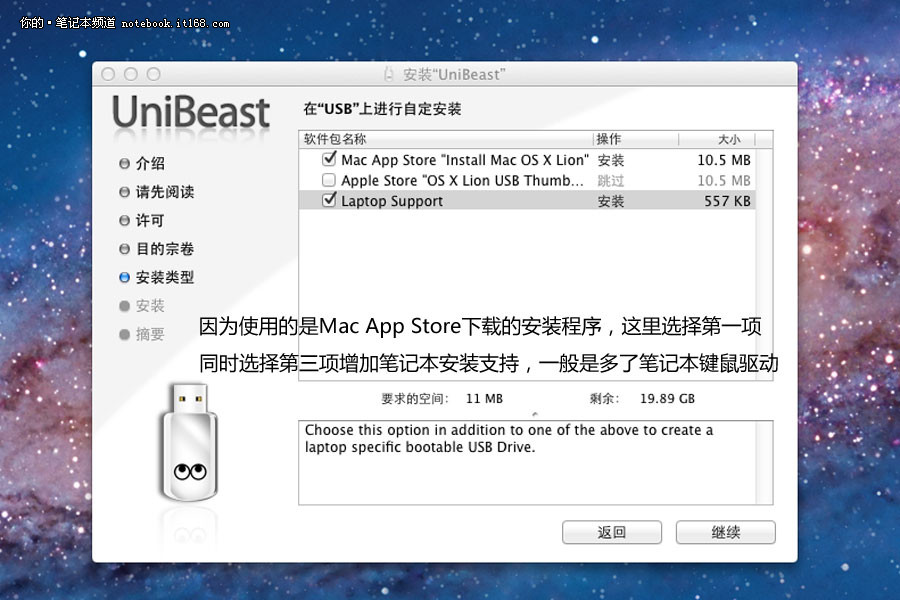Click the 在“USB”上进行自定安装 heading
The width and height of the screenshot is (900, 600).
pos(382,109)
